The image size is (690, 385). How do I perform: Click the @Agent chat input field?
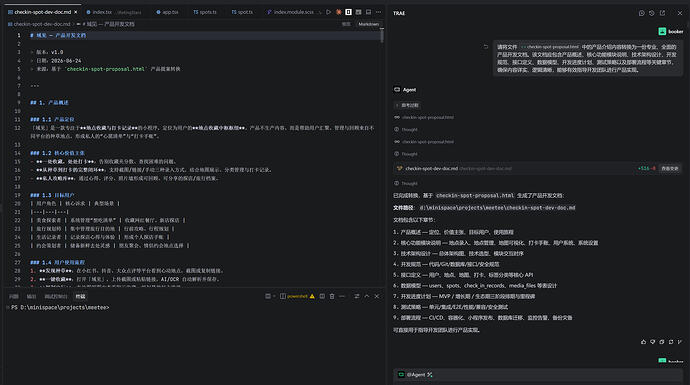pos(538,375)
